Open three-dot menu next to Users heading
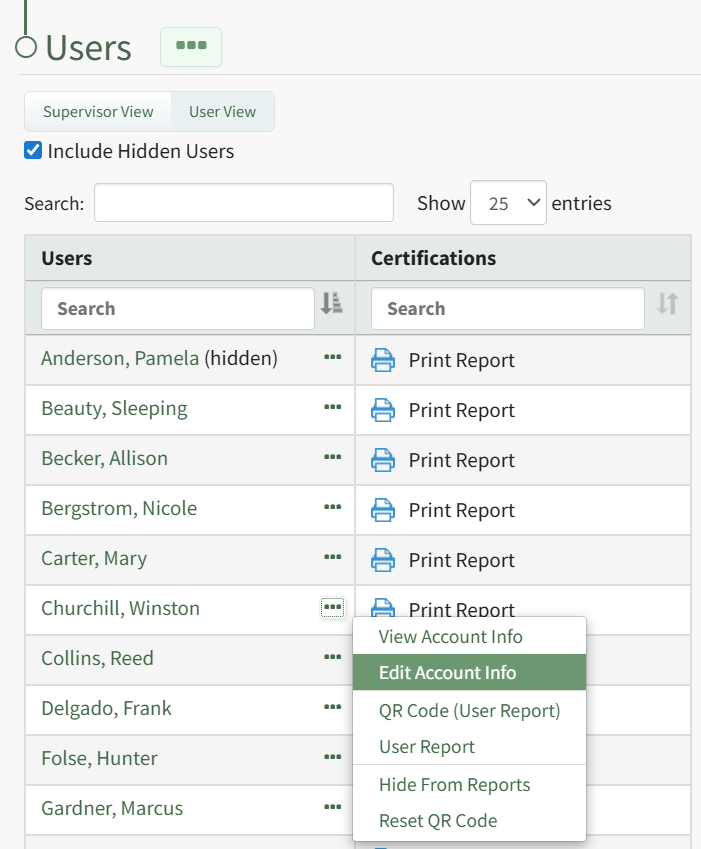 [x=191, y=47]
